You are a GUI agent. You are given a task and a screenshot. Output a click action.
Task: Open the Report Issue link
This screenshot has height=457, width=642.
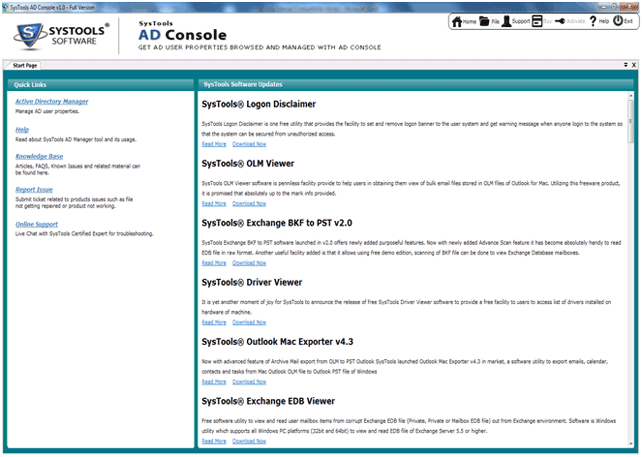pos(34,190)
